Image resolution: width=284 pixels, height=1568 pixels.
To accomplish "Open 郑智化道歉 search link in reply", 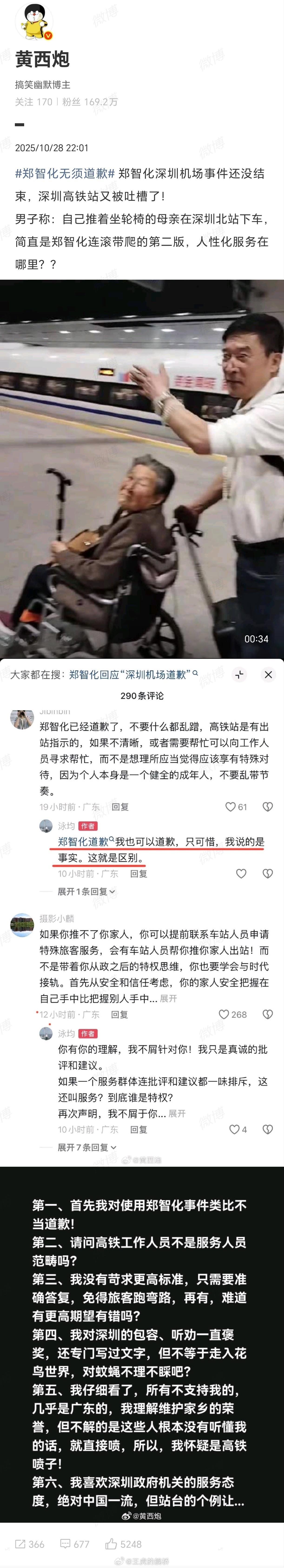I will click(83, 842).
